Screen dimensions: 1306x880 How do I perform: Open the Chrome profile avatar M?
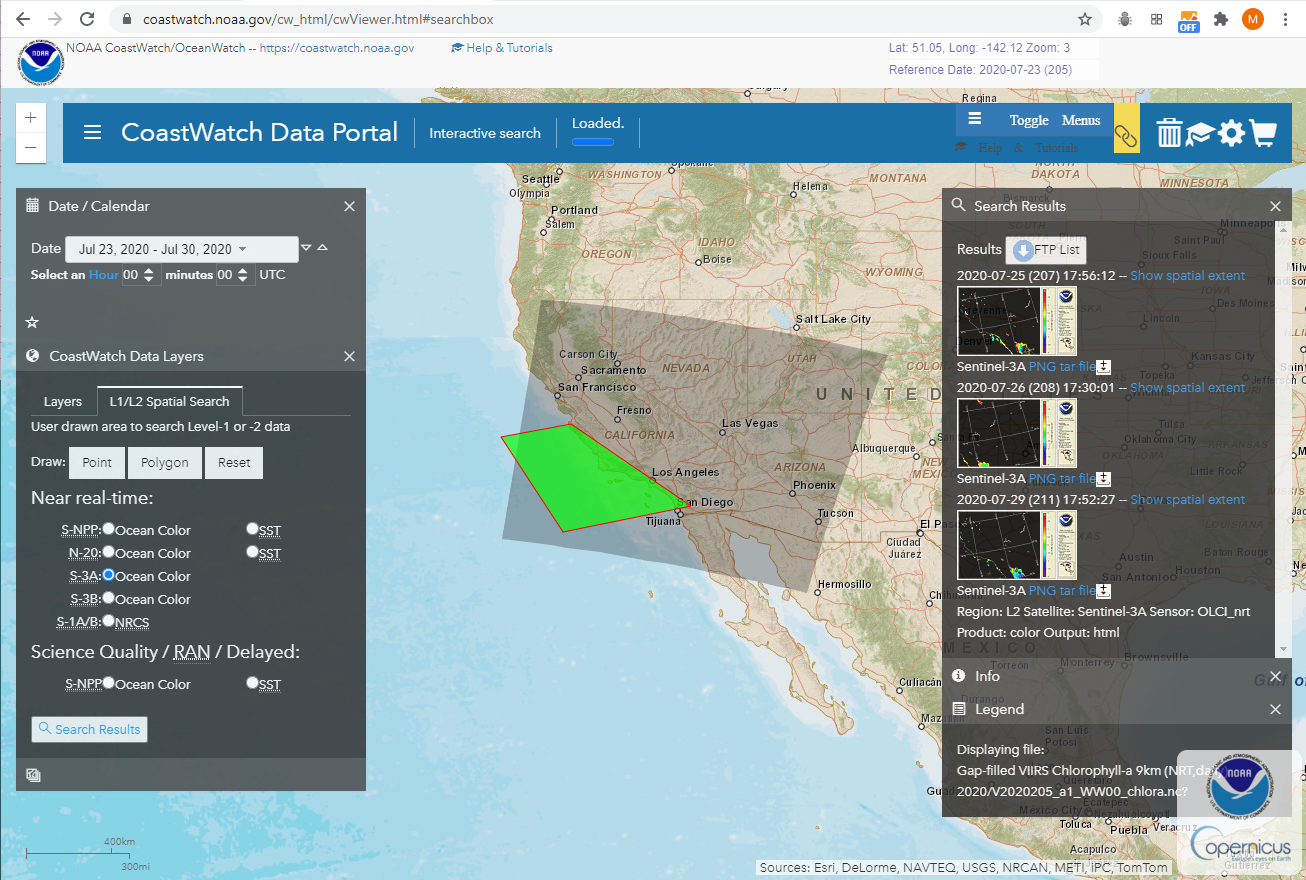coord(1252,19)
